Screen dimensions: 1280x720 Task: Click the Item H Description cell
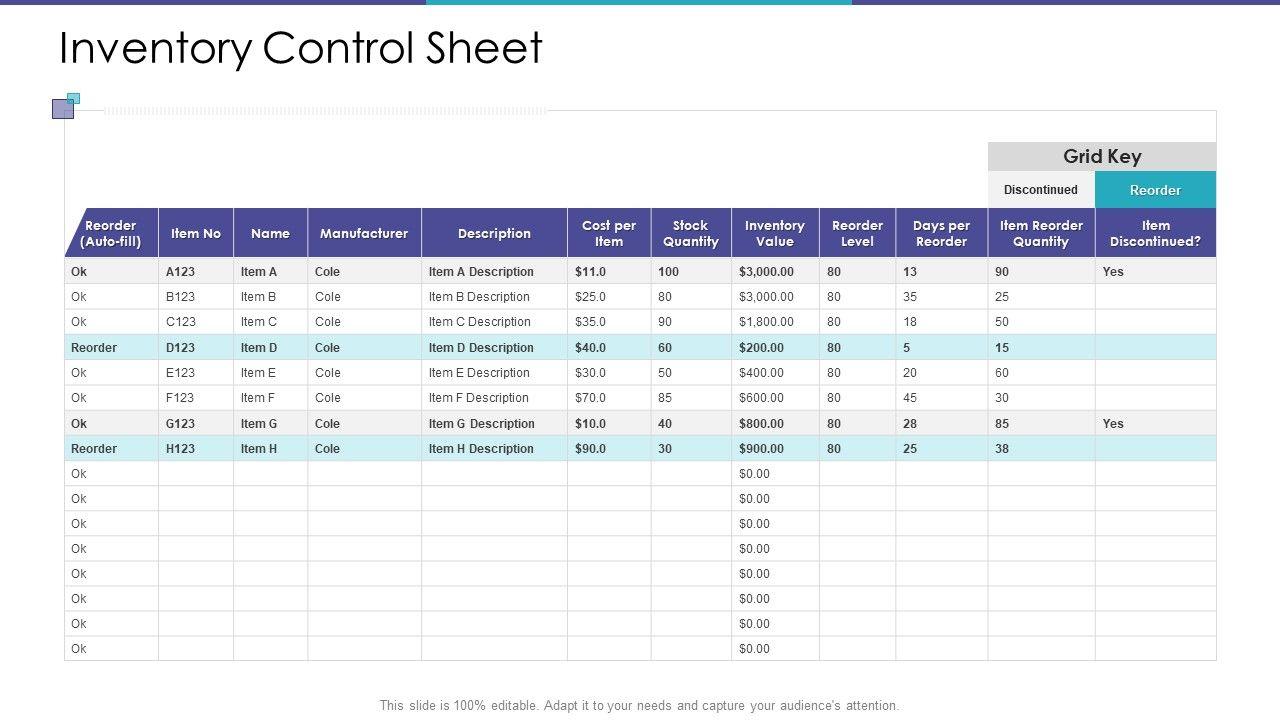pos(481,449)
